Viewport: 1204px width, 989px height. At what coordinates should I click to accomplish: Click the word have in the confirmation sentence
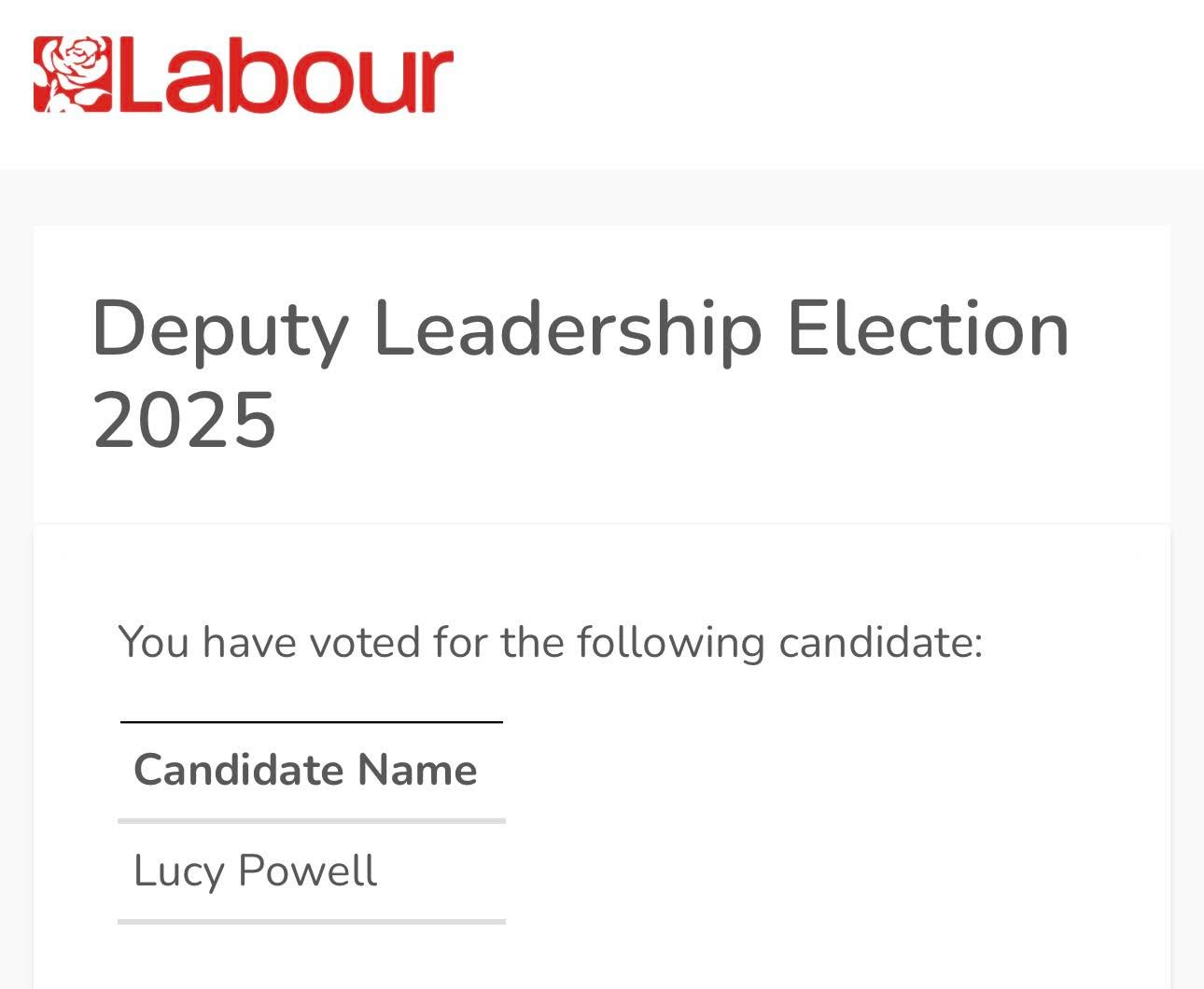click(x=249, y=643)
